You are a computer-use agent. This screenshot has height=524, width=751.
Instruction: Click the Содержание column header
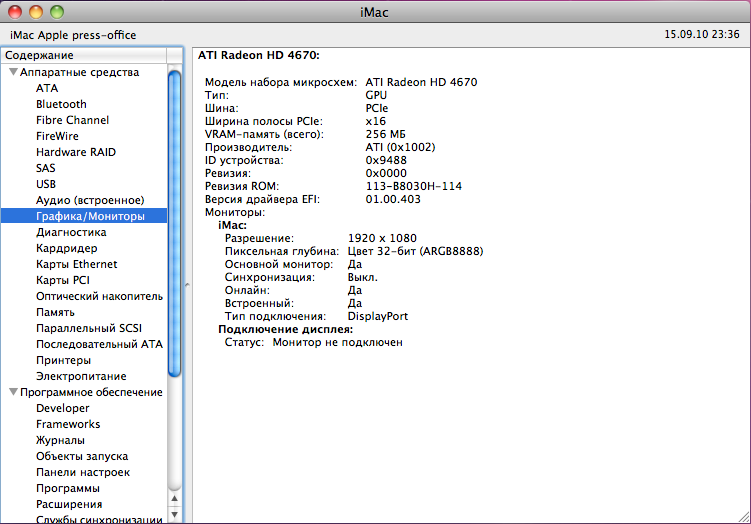tap(84, 55)
